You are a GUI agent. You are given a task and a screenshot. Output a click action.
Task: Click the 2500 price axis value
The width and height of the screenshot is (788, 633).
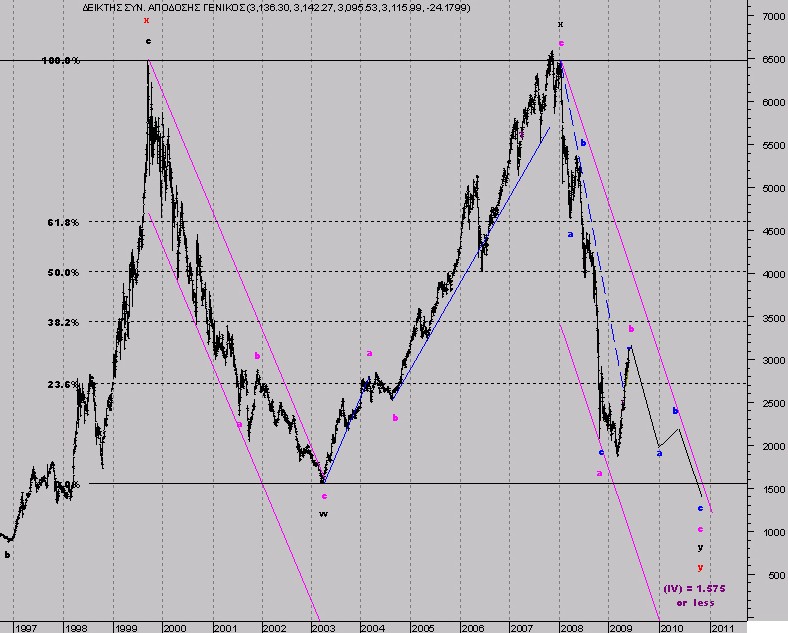774,403
